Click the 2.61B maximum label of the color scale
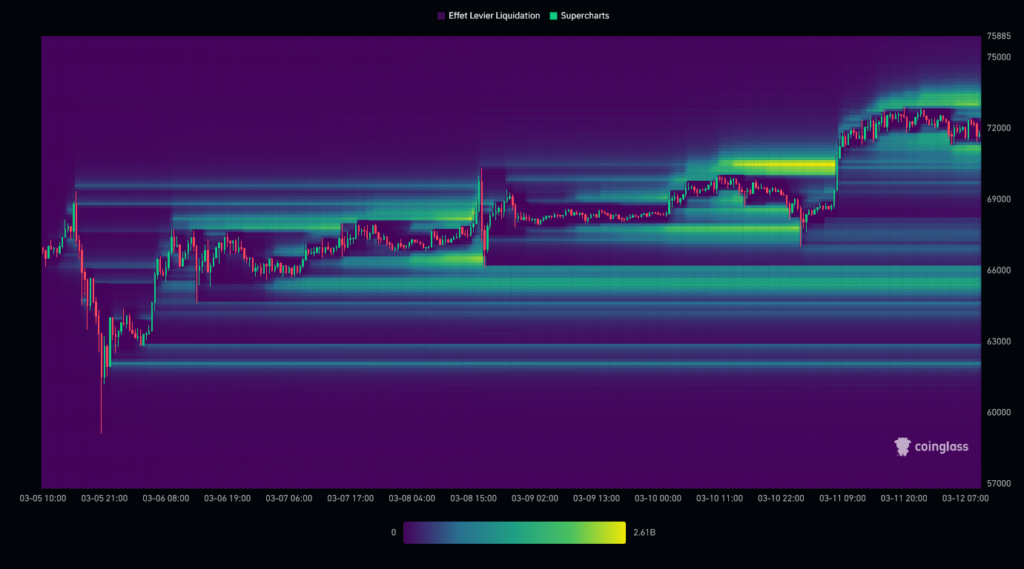The height and width of the screenshot is (569, 1024). pos(644,532)
